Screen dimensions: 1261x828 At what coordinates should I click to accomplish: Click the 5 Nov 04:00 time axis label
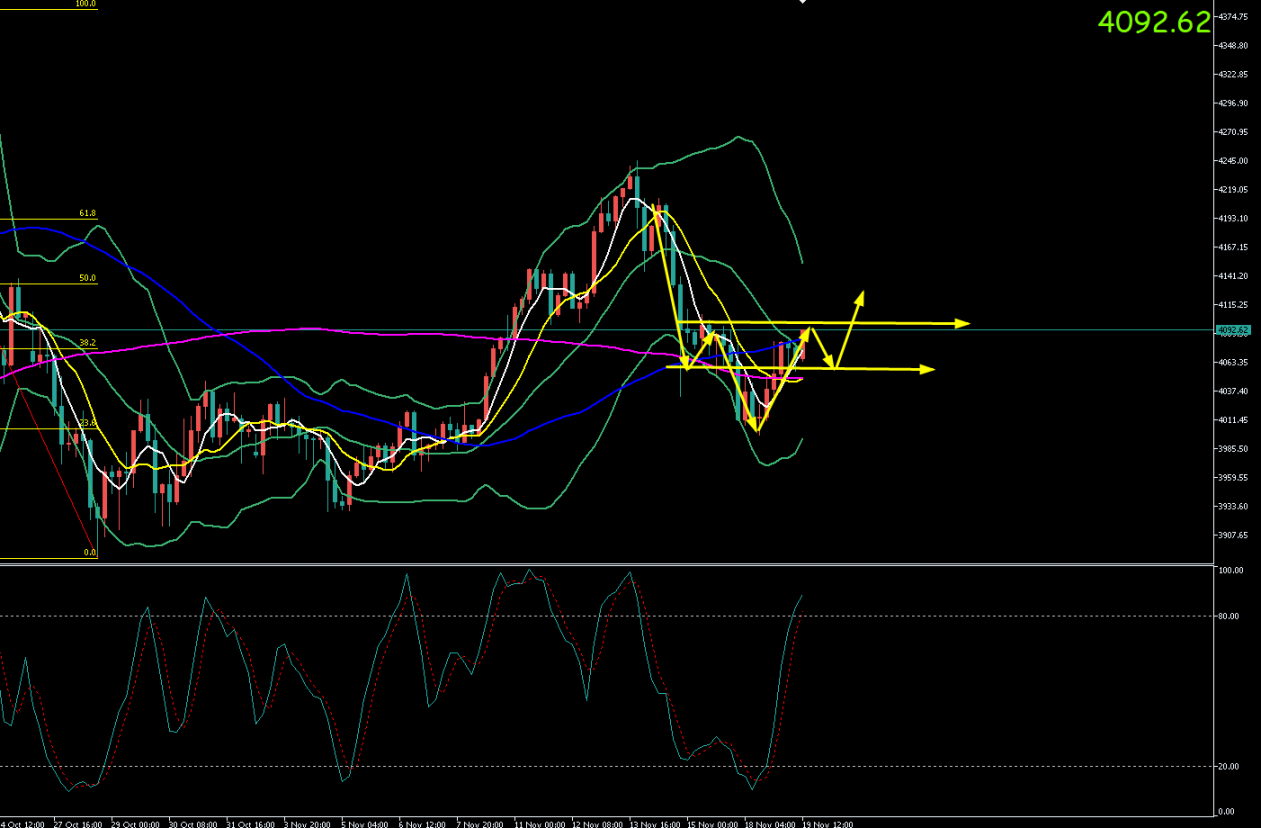(x=362, y=822)
